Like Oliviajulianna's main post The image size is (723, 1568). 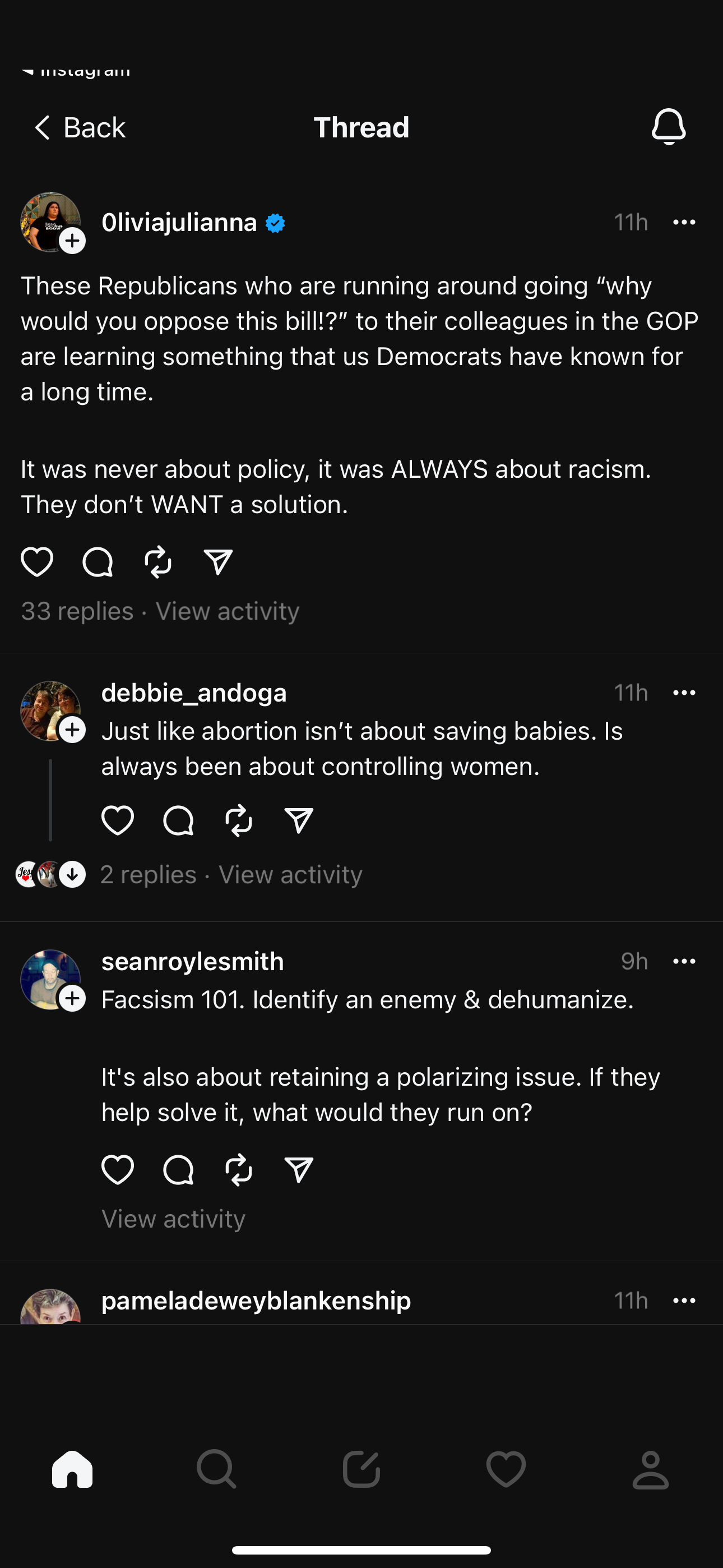pos(37,561)
